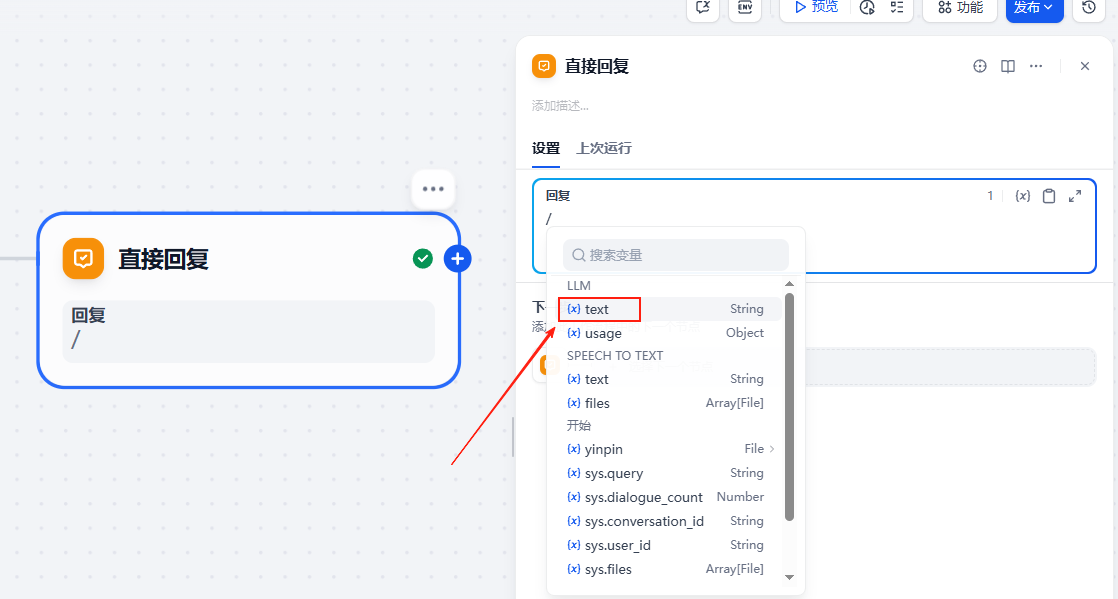Open the help book icon in panel header
This screenshot has width=1118, height=599.
(1008, 66)
